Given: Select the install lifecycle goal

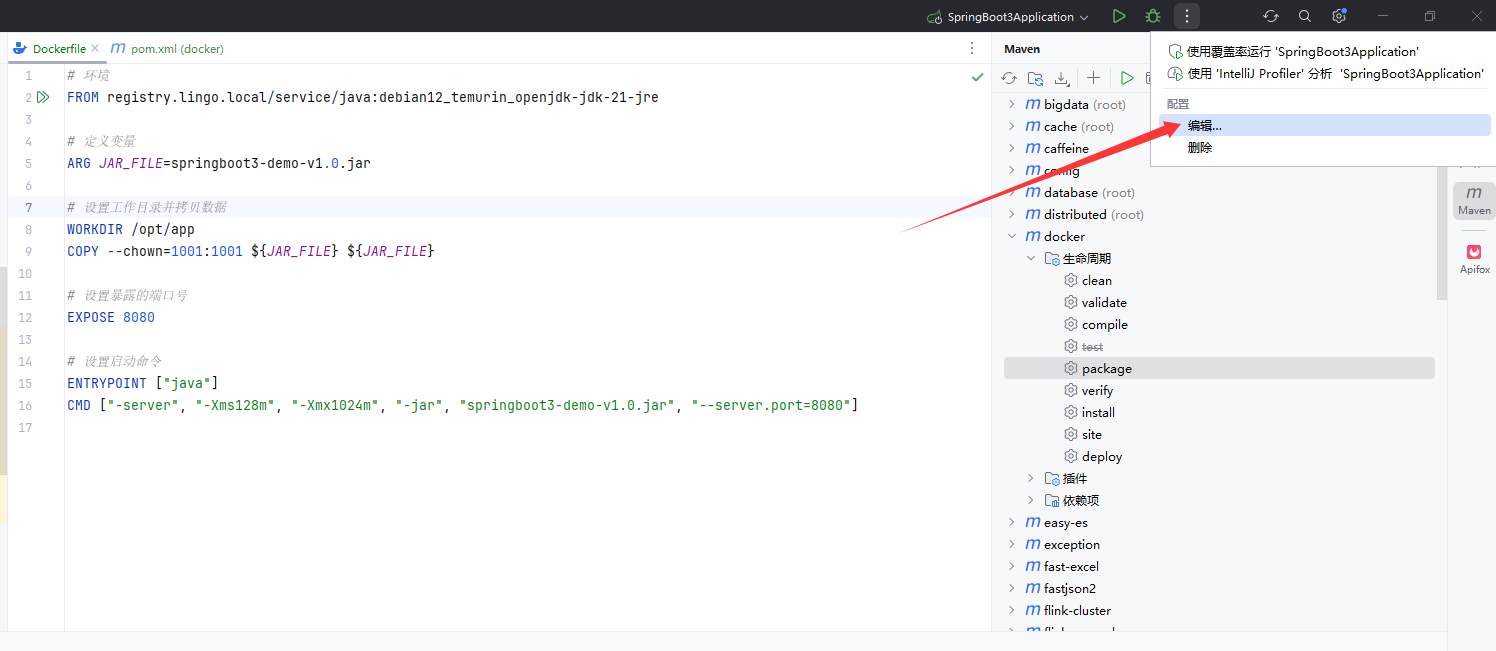Looking at the screenshot, I should pos(1098,413).
